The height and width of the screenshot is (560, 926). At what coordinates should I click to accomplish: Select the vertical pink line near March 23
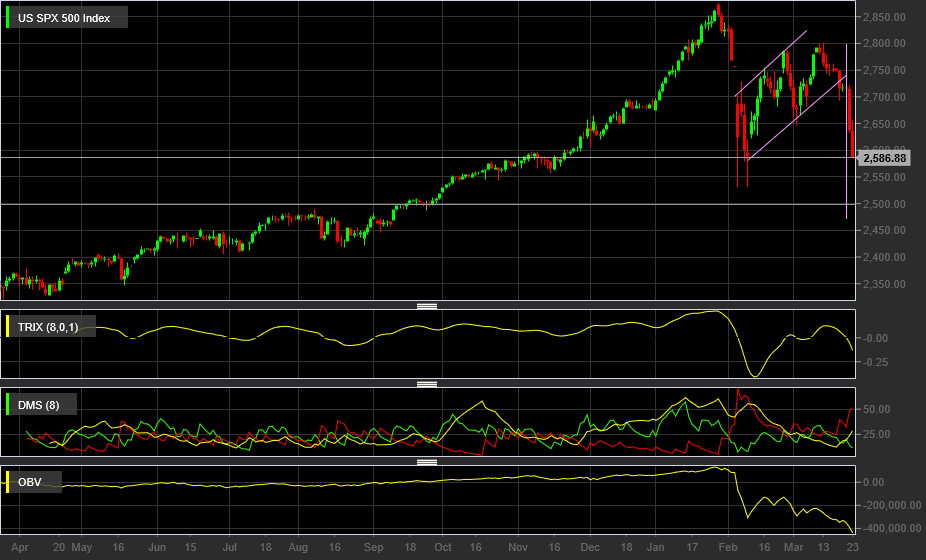tap(846, 131)
